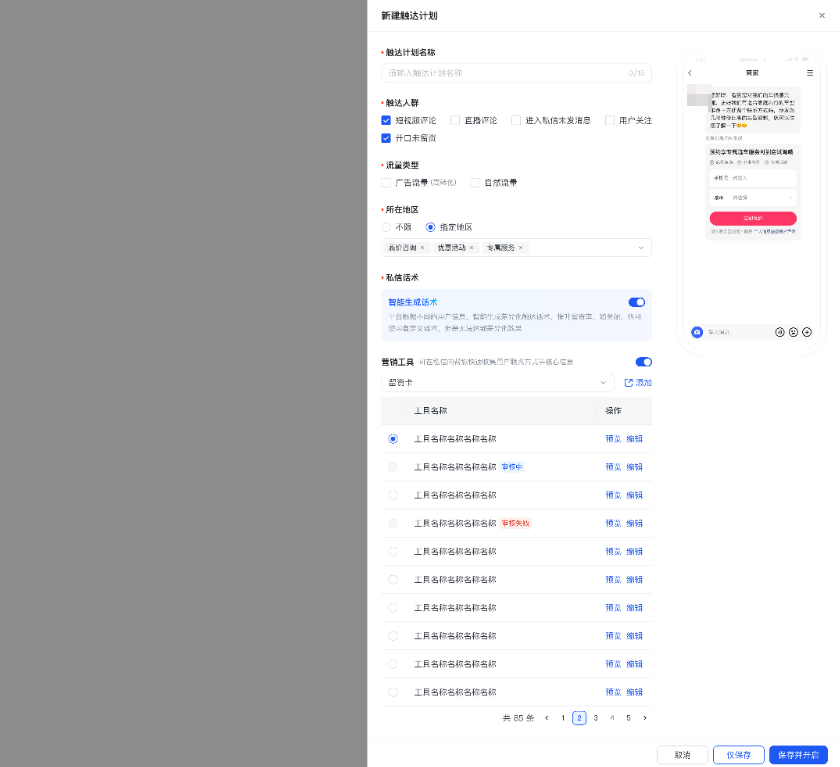Click the 保存并开启 button

[797, 755]
